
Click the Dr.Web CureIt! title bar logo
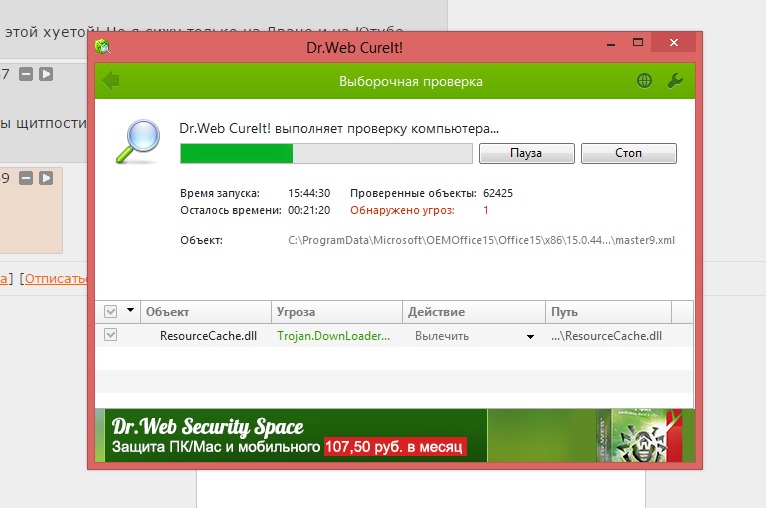tap(103, 47)
